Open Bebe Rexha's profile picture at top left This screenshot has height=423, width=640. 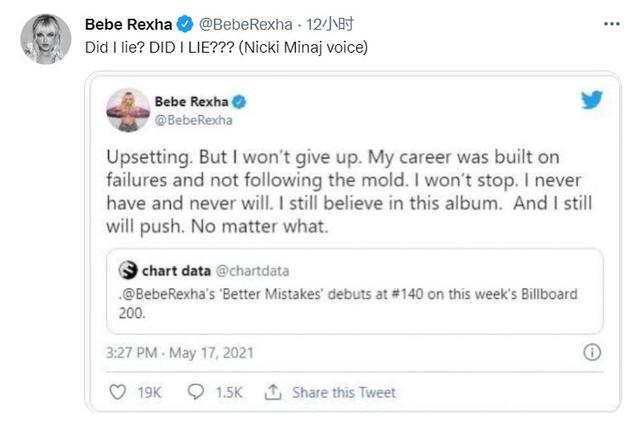pyautogui.click(x=46, y=39)
